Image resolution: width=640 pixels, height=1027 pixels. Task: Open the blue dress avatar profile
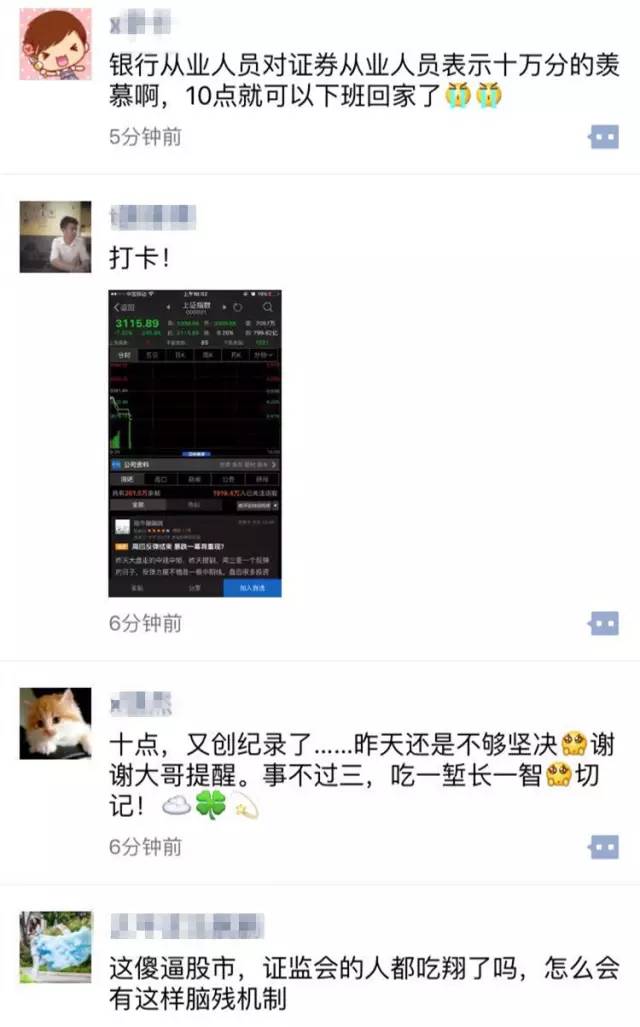(x=55, y=946)
